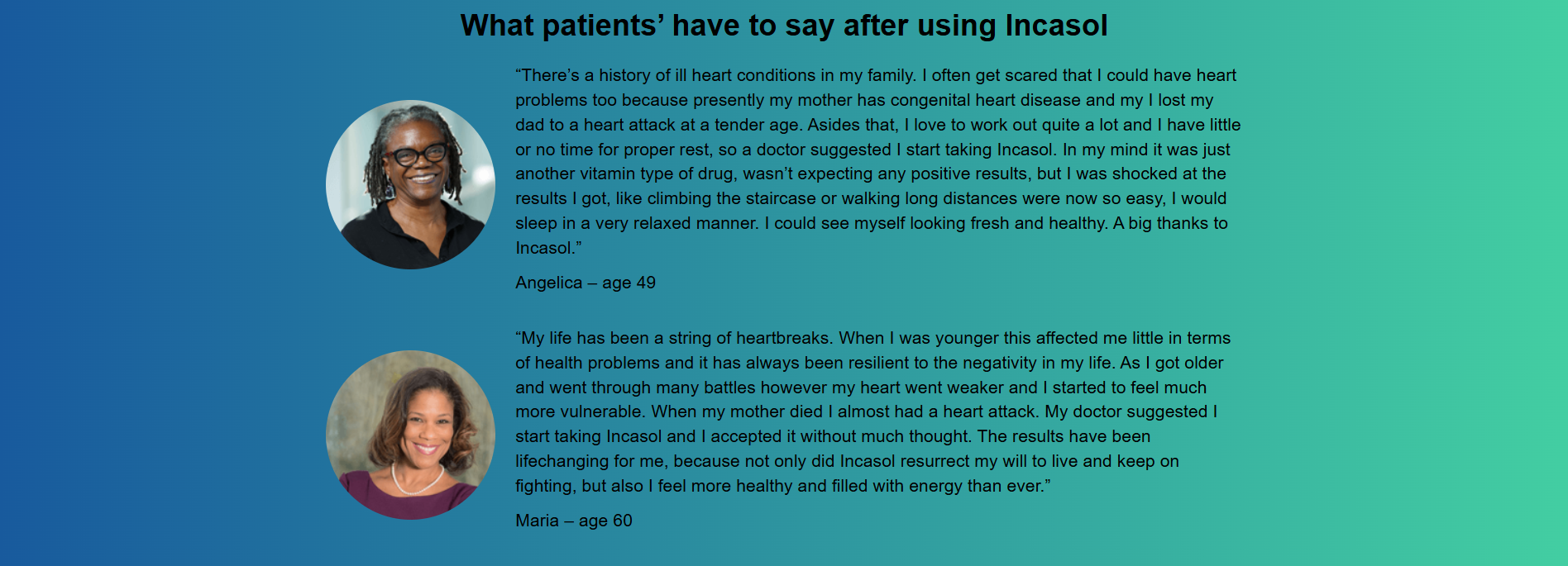
Task: Click the line starting 'another vitamin type of drug'
Action: [871, 174]
